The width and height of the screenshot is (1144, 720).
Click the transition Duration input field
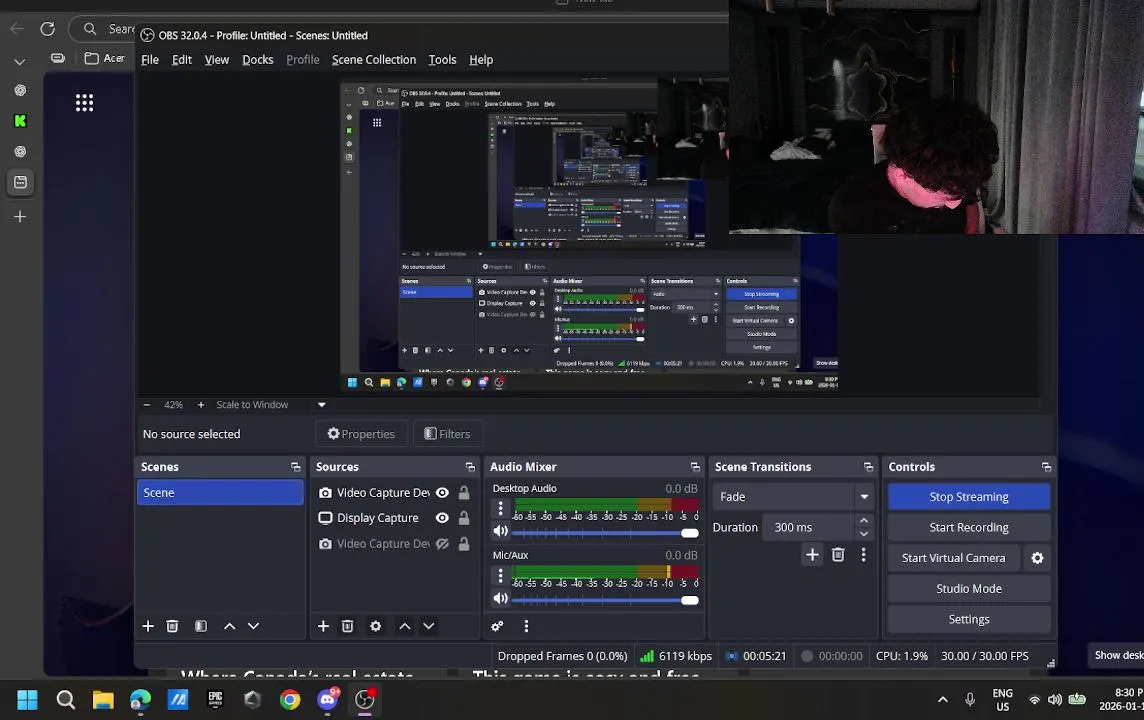pyautogui.click(x=808, y=527)
